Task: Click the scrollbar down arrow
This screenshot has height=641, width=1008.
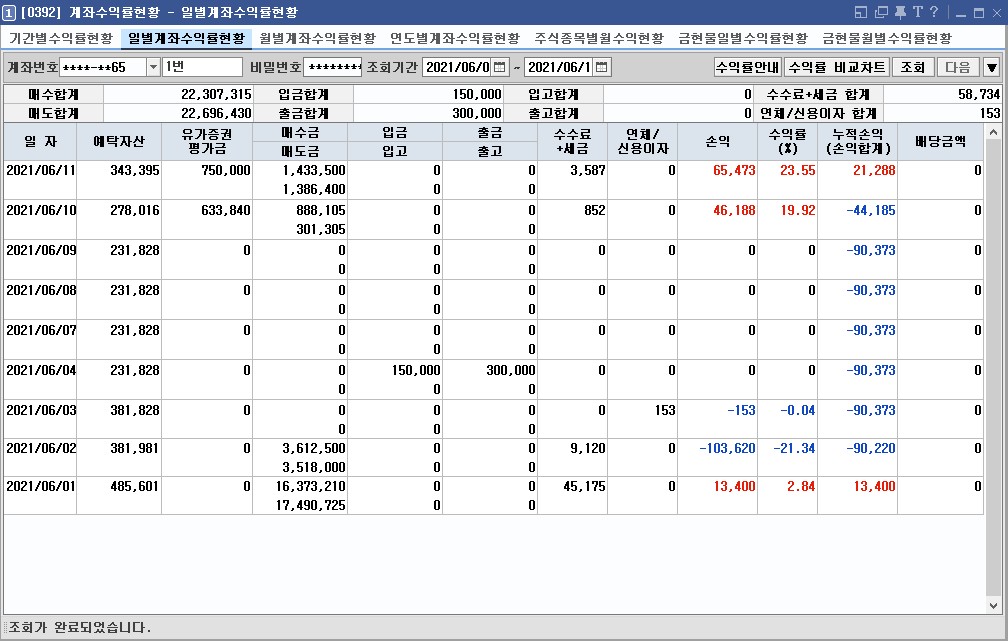Action: coord(993,606)
